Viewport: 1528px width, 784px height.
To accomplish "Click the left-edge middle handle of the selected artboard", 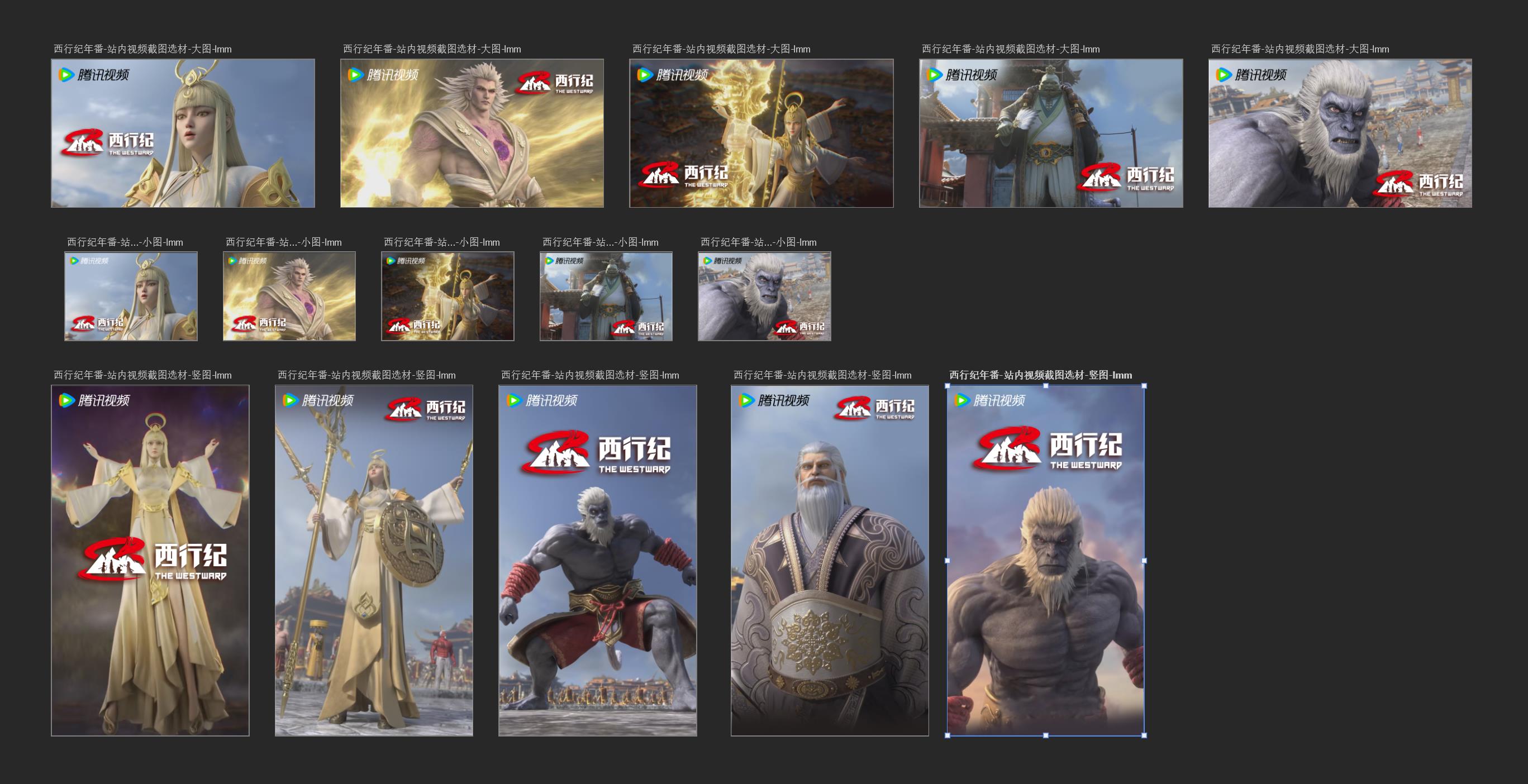I will pos(948,561).
